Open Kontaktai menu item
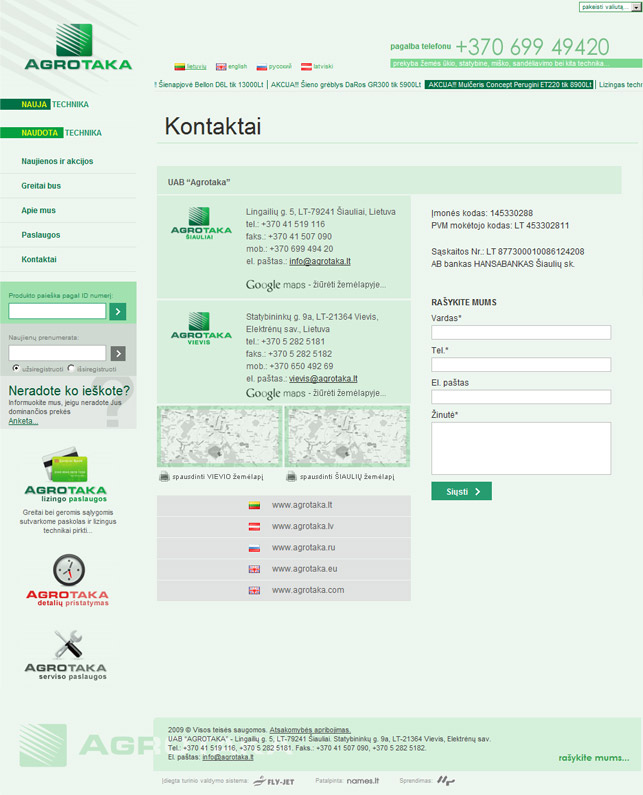This screenshot has height=795, width=643. click(x=39, y=259)
